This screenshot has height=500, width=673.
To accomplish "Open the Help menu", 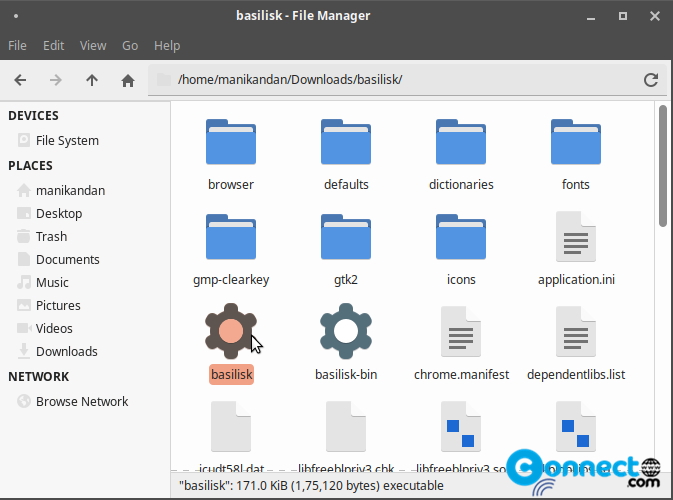I will 167,45.
